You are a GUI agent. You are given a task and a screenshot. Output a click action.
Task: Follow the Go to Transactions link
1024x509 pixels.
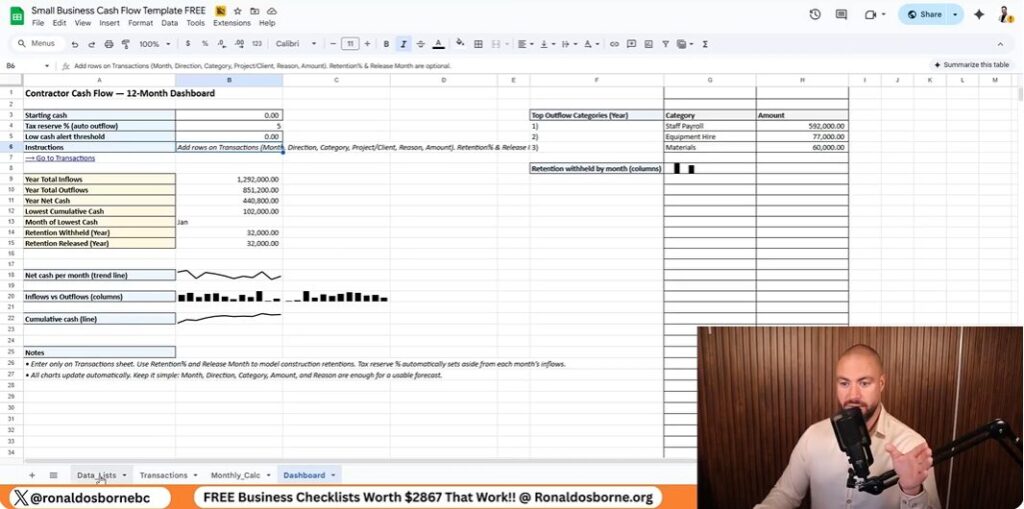[x=60, y=158]
